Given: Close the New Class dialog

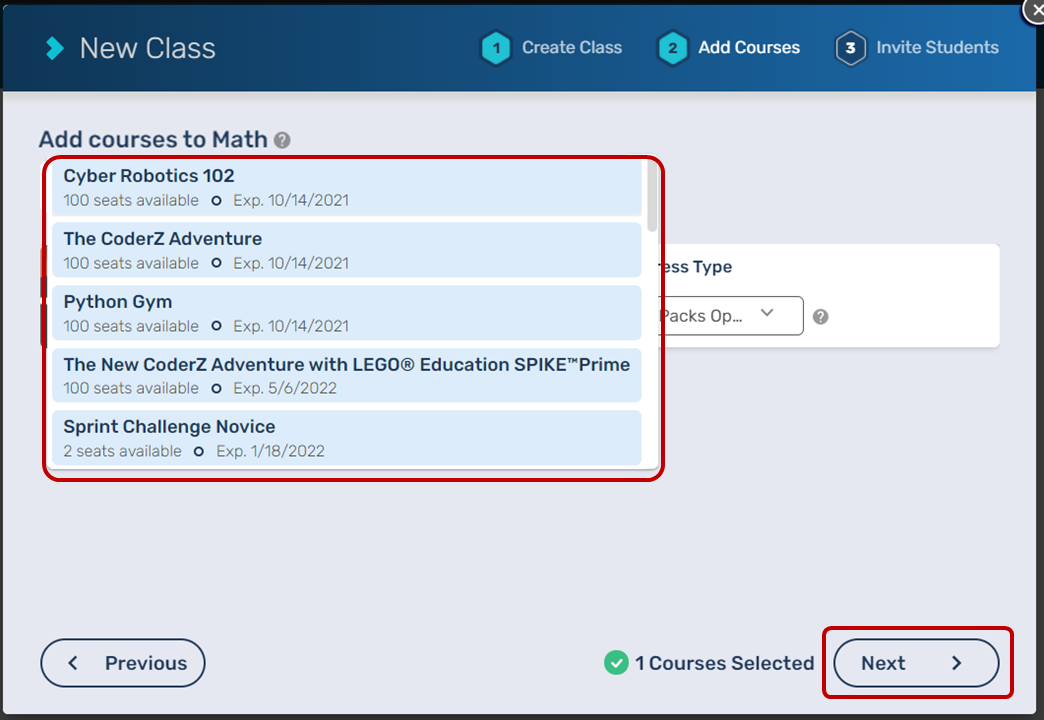Looking at the screenshot, I should coord(1034,11).
